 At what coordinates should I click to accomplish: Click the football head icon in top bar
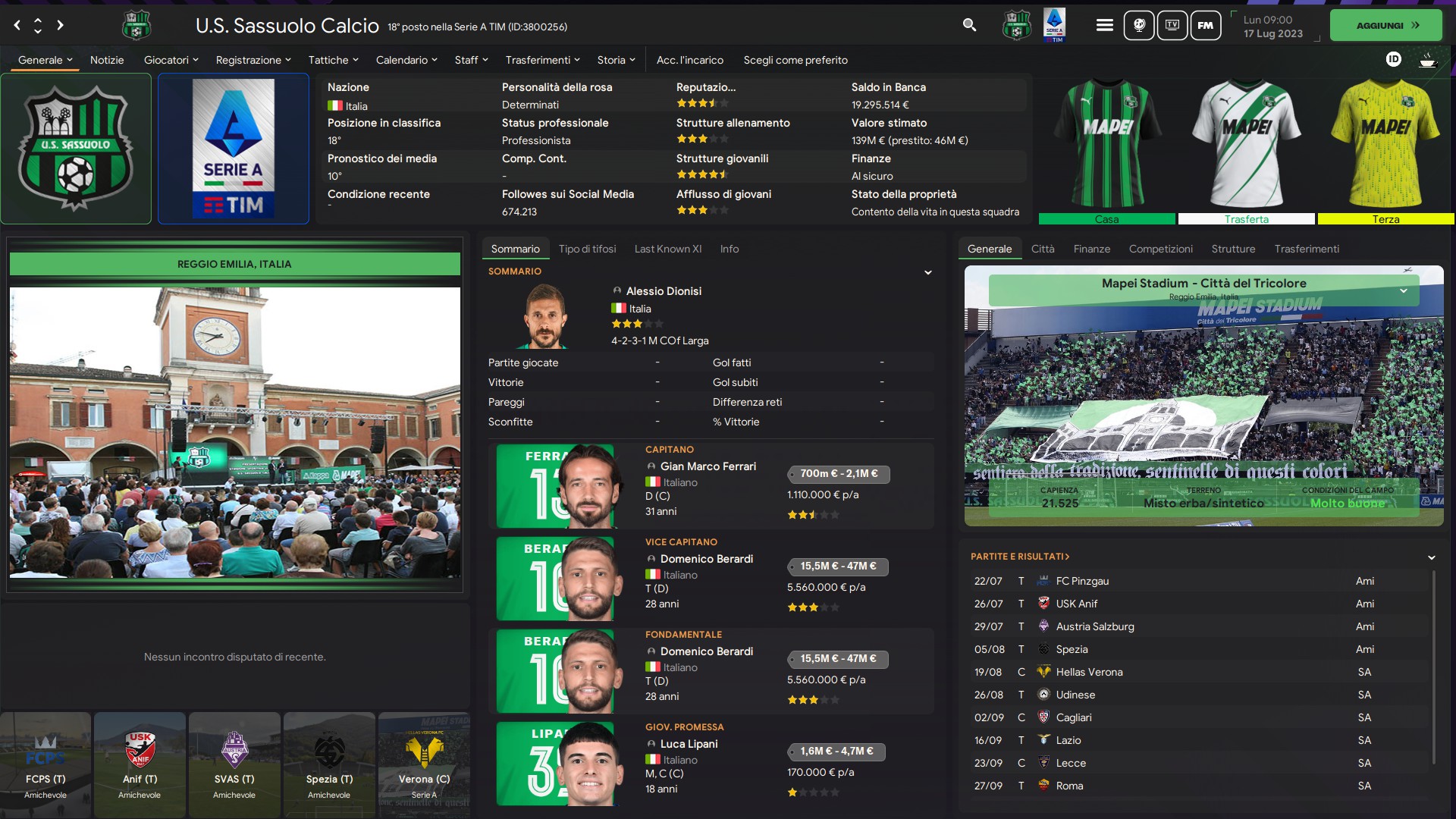[x=1139, y=25]
